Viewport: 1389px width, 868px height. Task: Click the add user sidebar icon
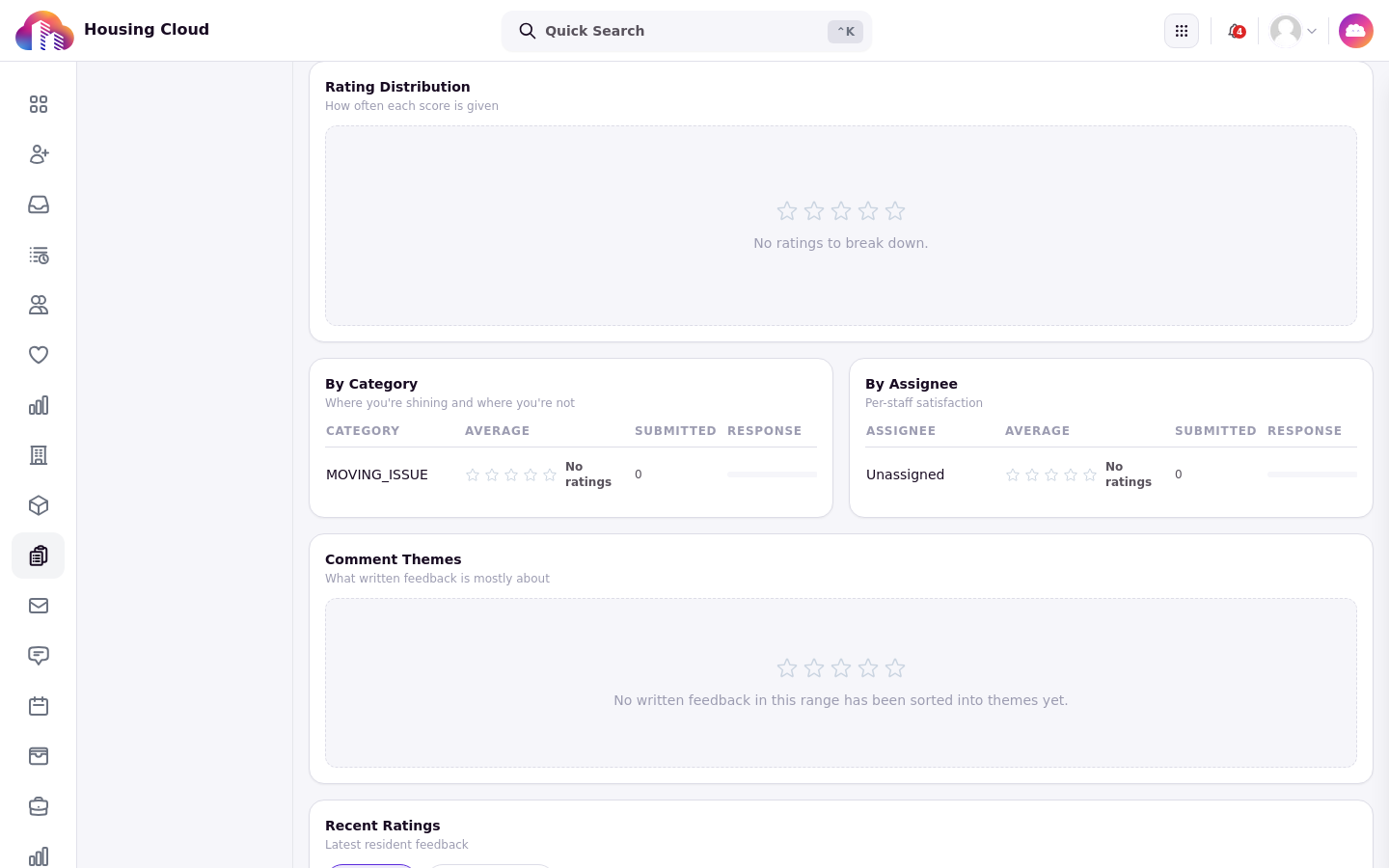coord(39,154)
